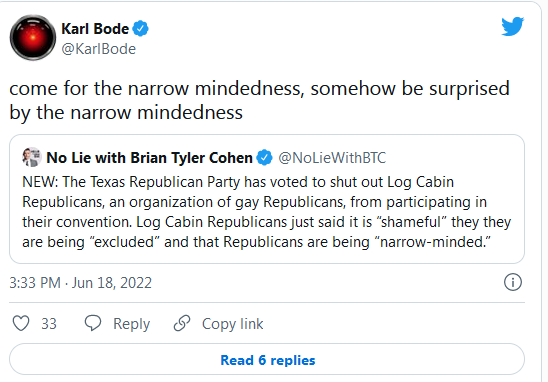548x382 pixels.
Task: Open the tweet info circle icon
Action: (x=513, y=282)
